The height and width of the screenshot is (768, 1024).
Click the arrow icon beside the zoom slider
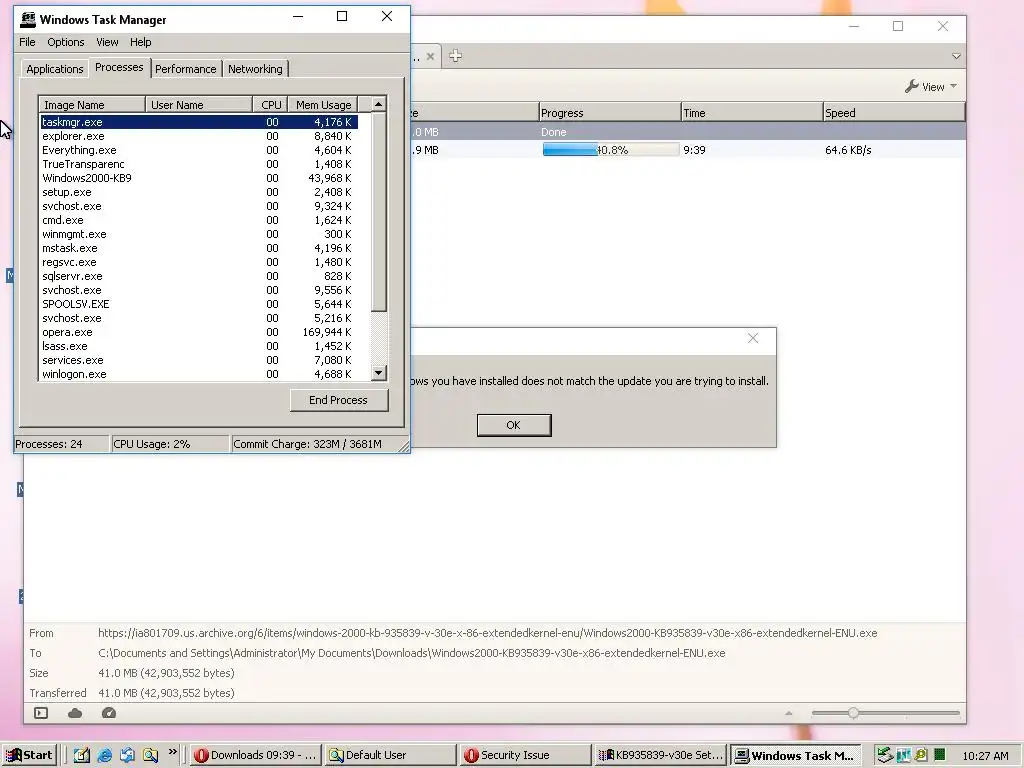(x=789, y=714)
